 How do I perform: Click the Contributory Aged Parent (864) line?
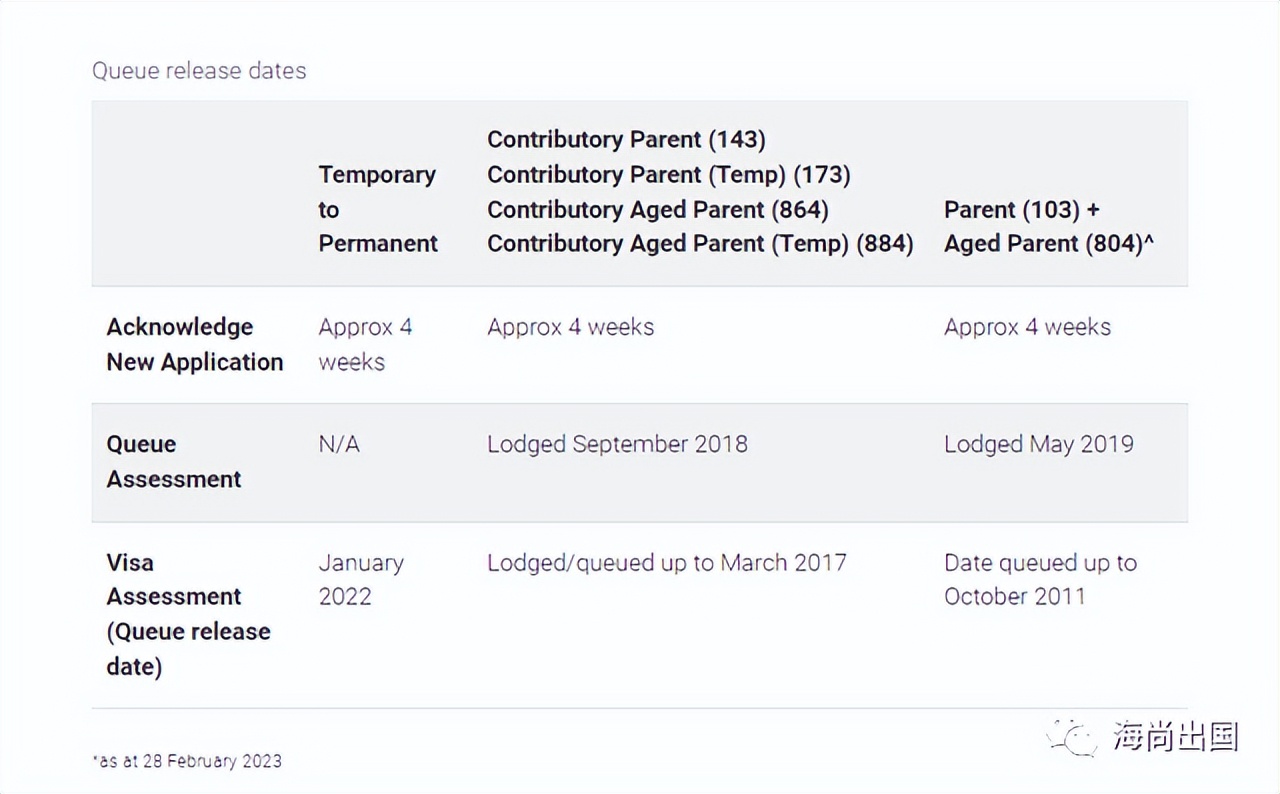tap(657, 210)
